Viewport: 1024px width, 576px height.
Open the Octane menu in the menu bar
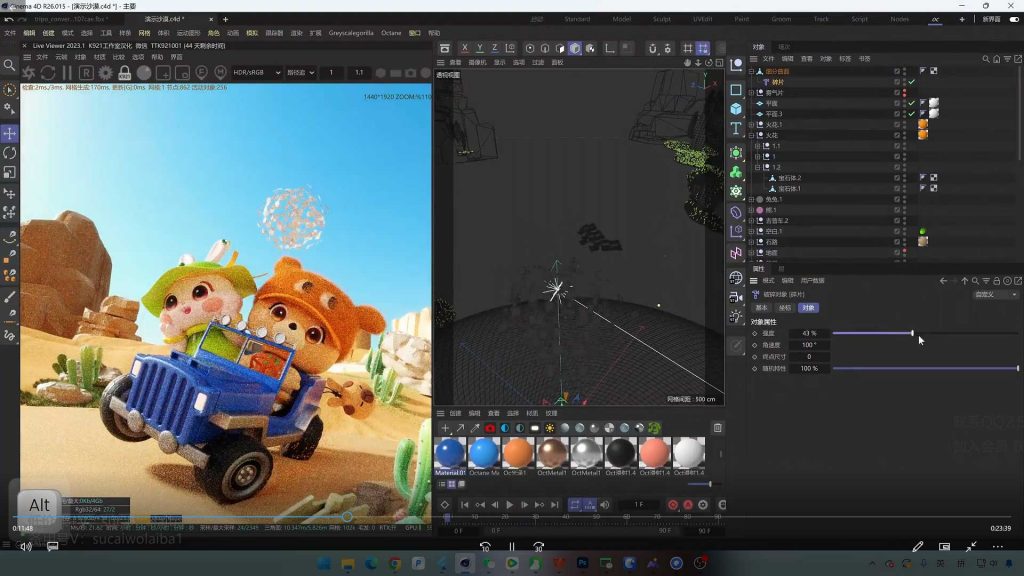[x=391, y=33]
